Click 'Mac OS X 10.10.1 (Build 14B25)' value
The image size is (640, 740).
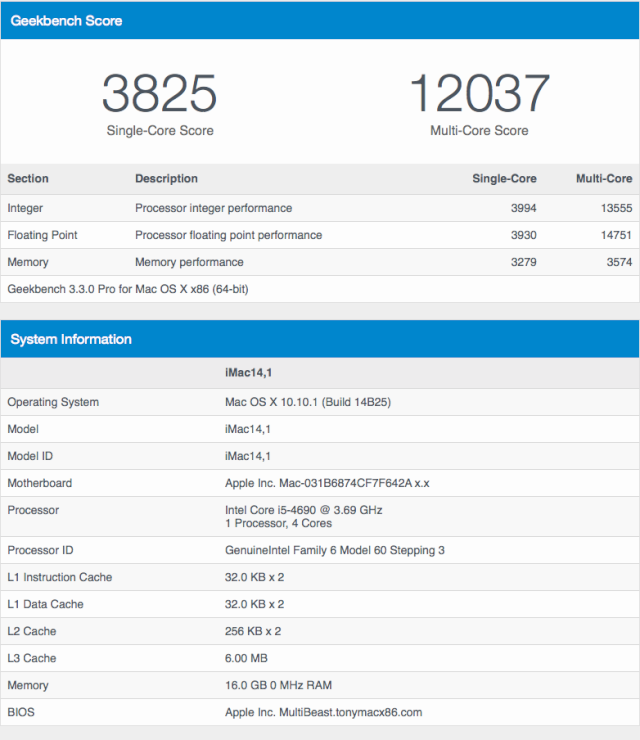(x=308, y=402)
